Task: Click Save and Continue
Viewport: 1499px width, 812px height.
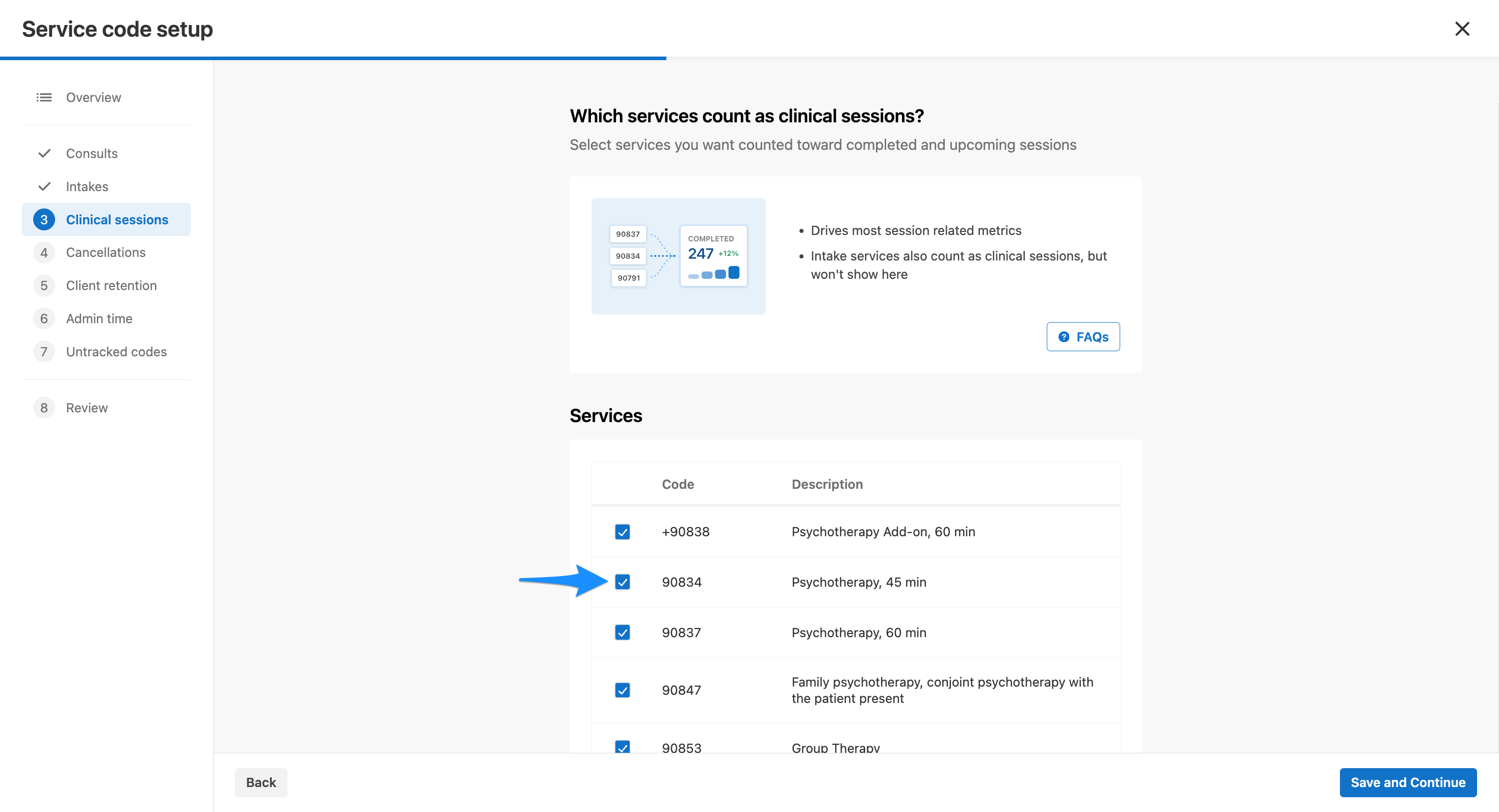Action: 1408,783
